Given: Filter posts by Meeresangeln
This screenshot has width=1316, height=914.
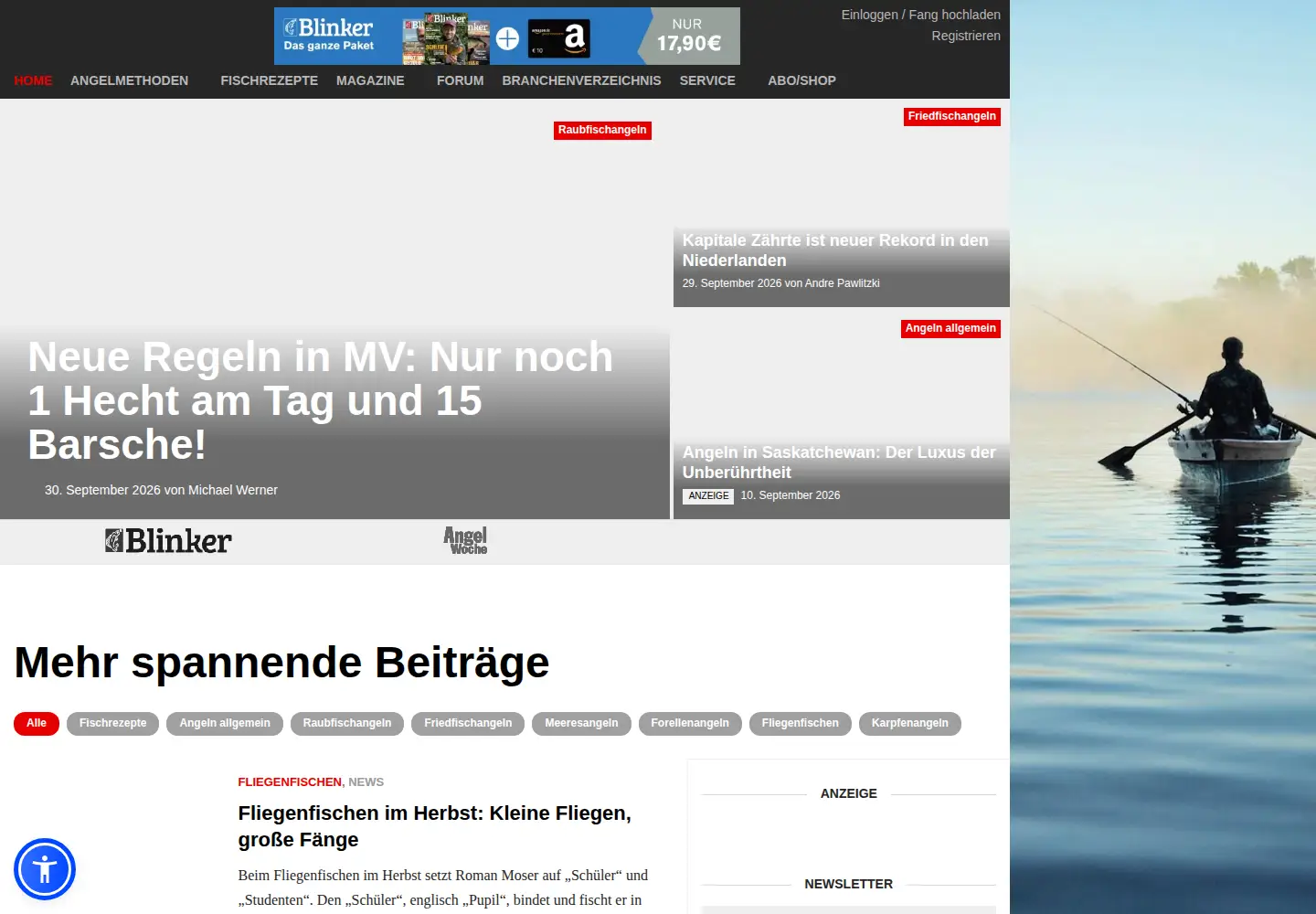Looking at the screenshot, I should coord(581,724).
